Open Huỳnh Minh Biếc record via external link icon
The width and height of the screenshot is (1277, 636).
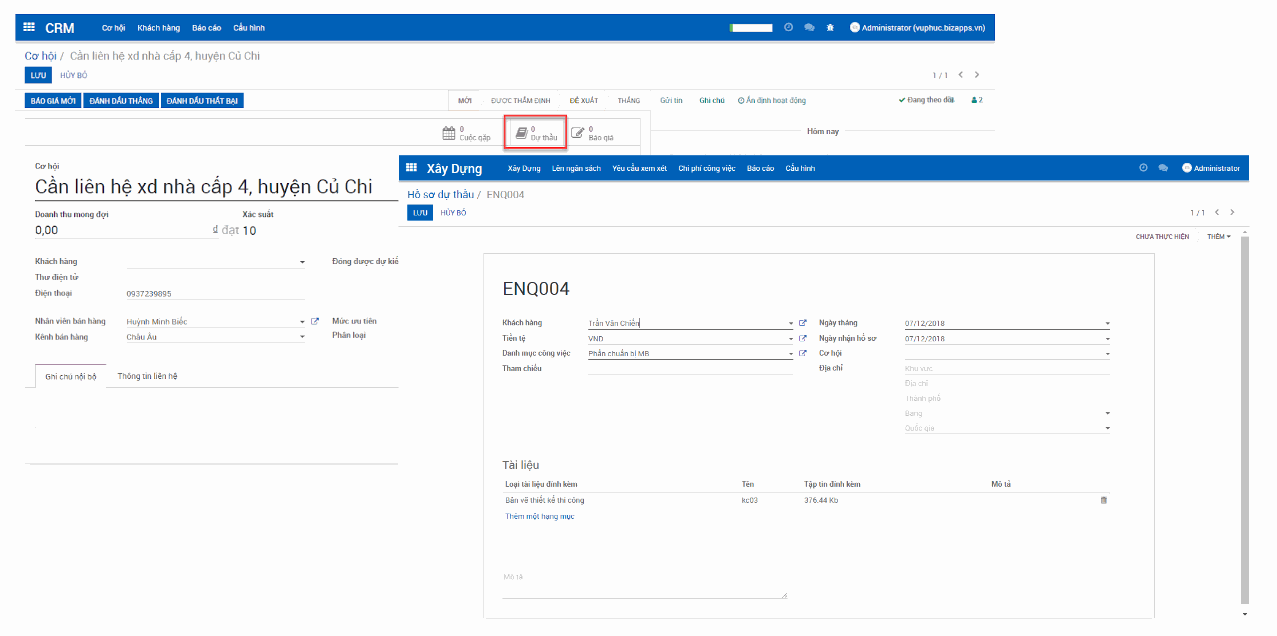pos(316,320)
